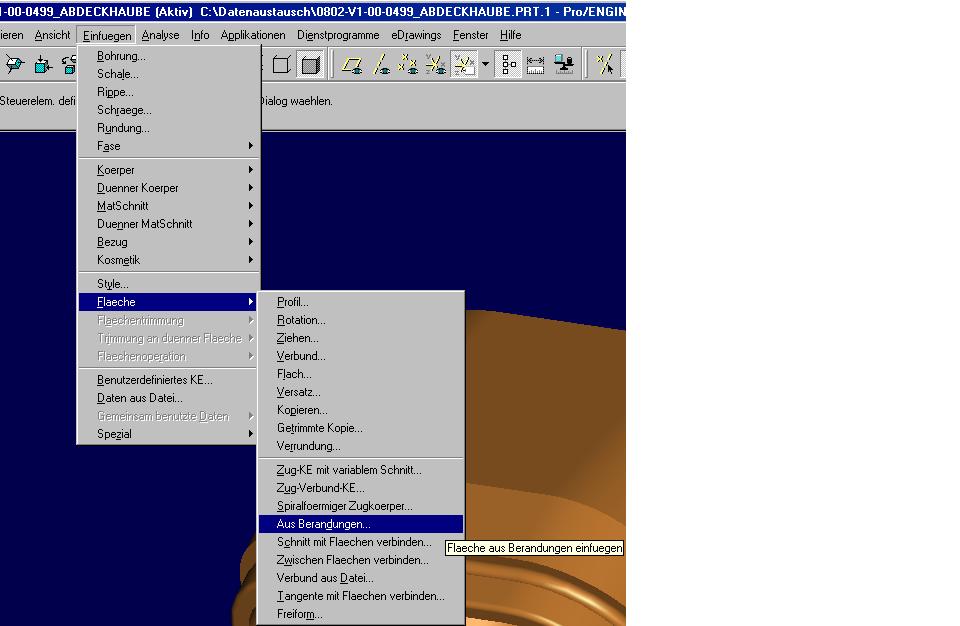The image size is (960, 626).
Task: Choose Tangente mit Flaechen verbinden...
Action: (361, 596)
